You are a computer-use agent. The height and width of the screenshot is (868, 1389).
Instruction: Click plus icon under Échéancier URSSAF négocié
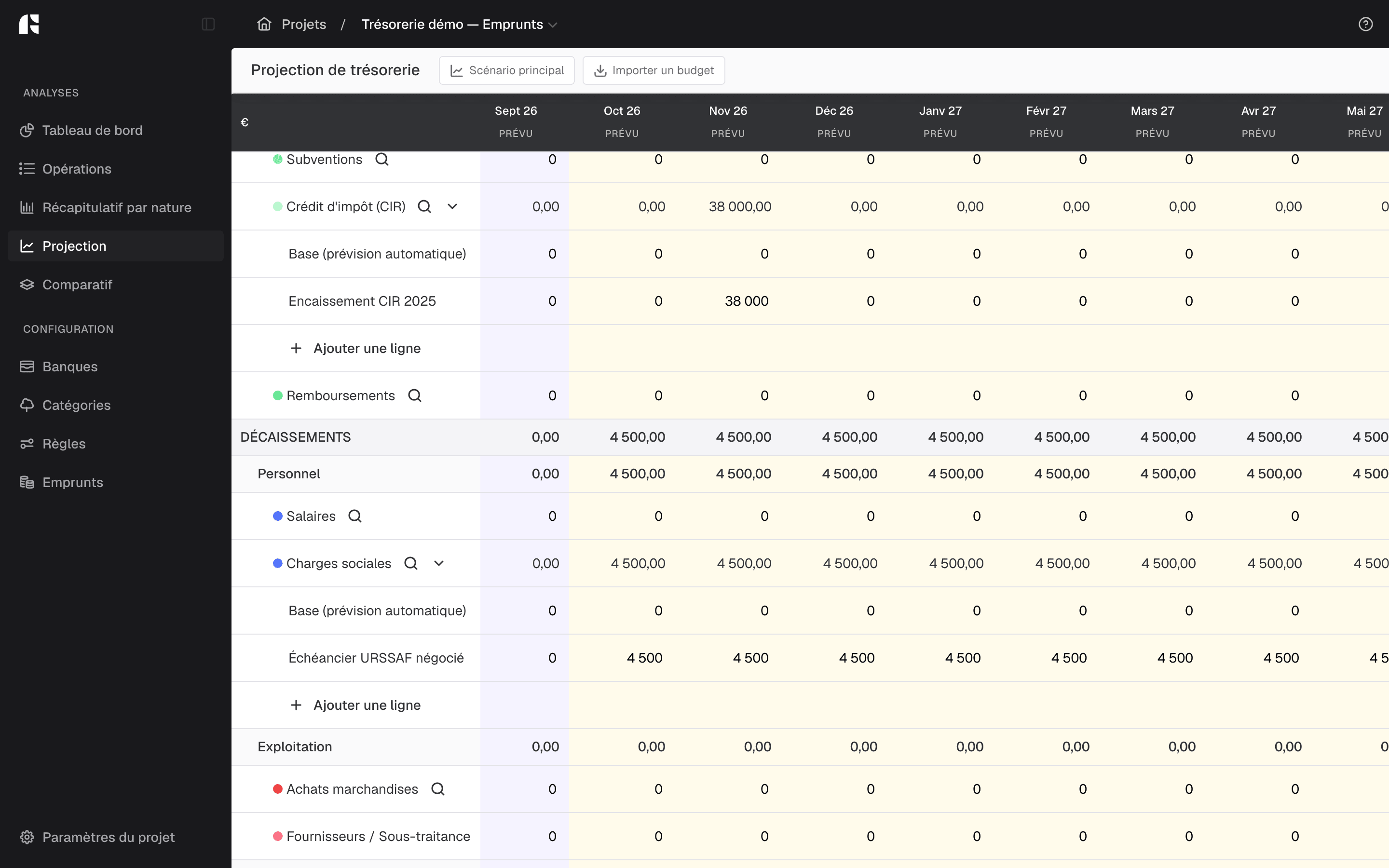(x=296, y=705)
